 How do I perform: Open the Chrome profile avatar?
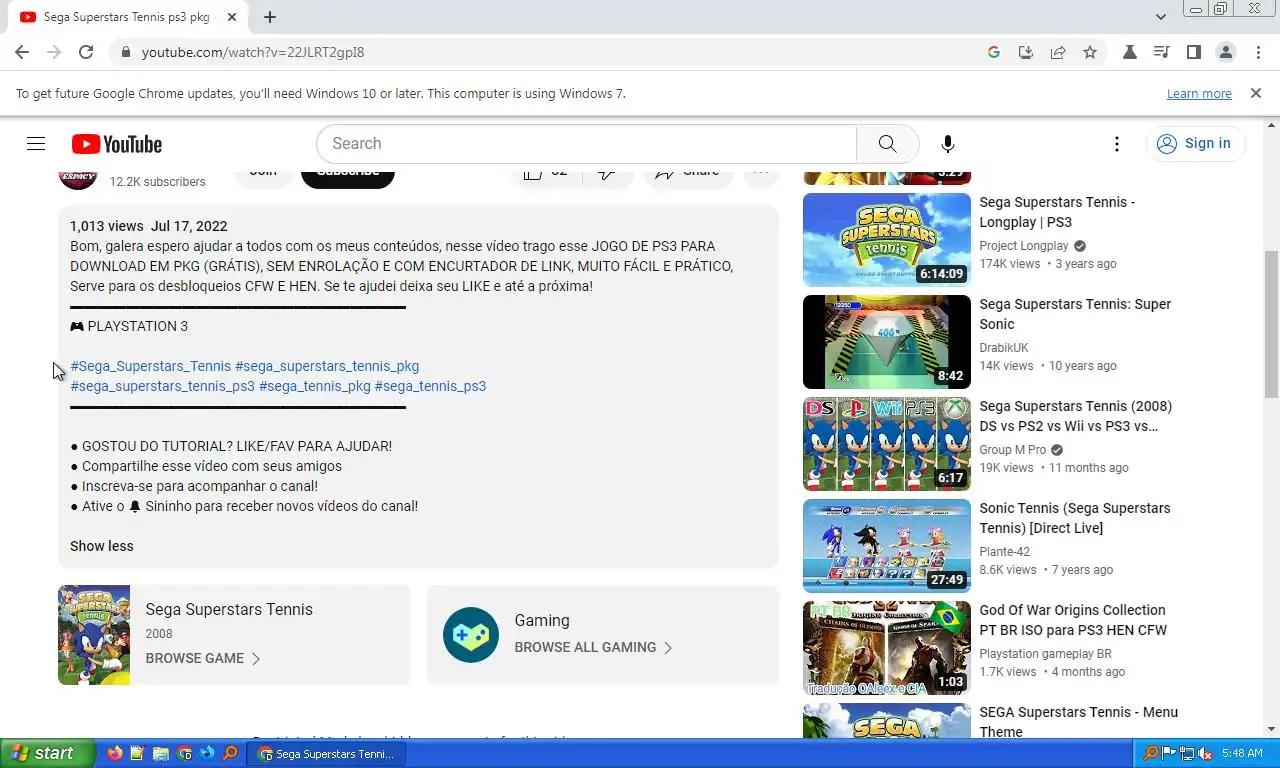coord(1226,52)
